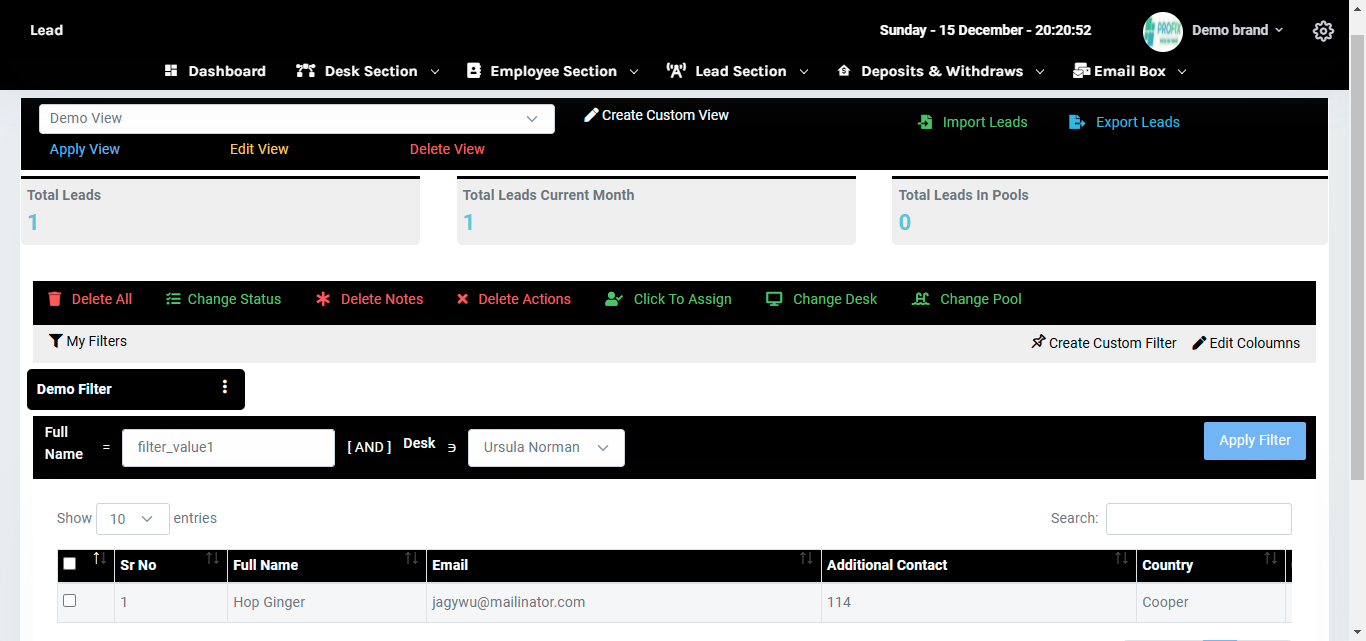Click the settings gear icon
Viewport: 1366px width, 641px height.
(x=1323, y=31)
